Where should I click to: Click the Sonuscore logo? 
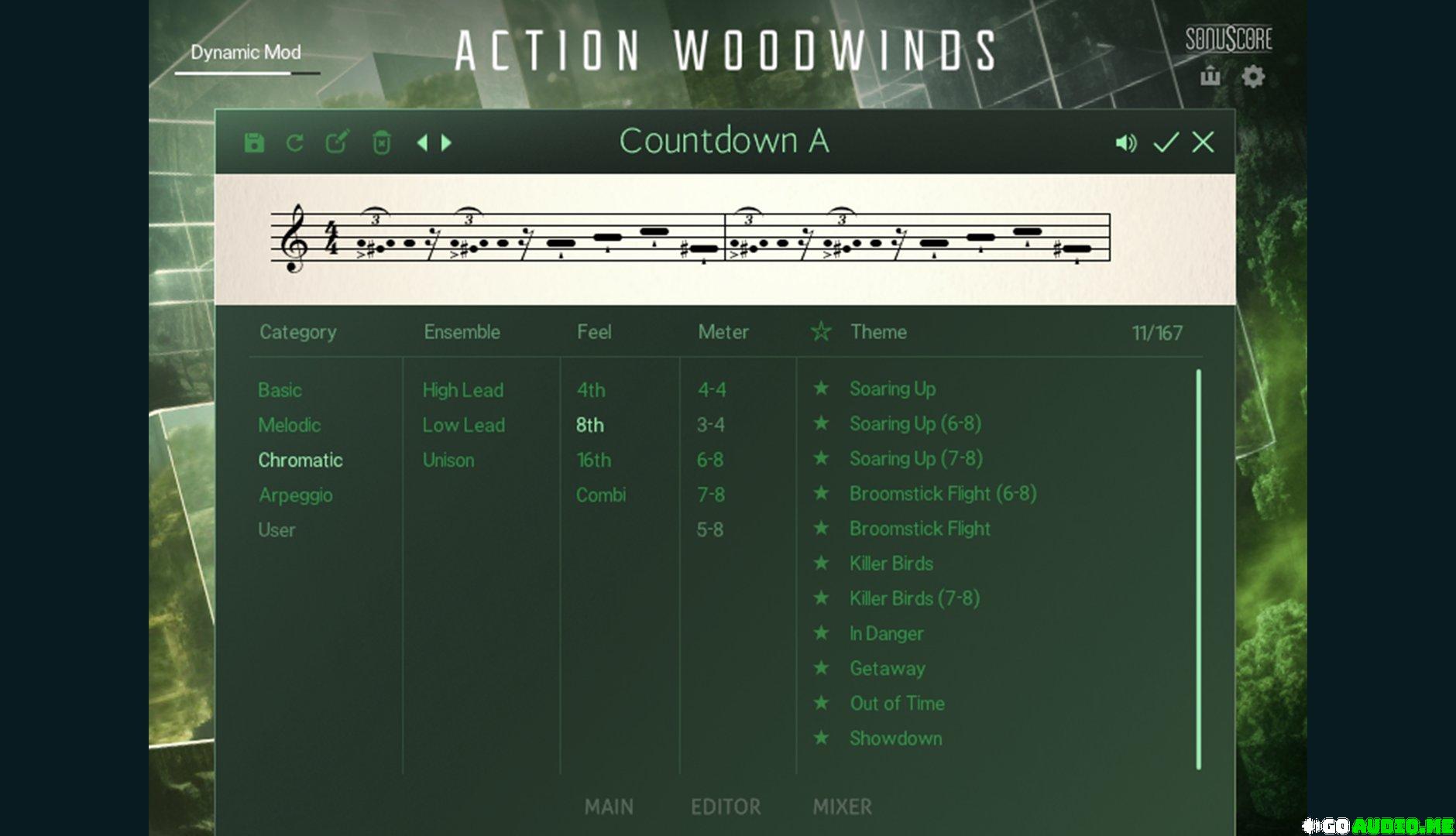click(1229, 39)
